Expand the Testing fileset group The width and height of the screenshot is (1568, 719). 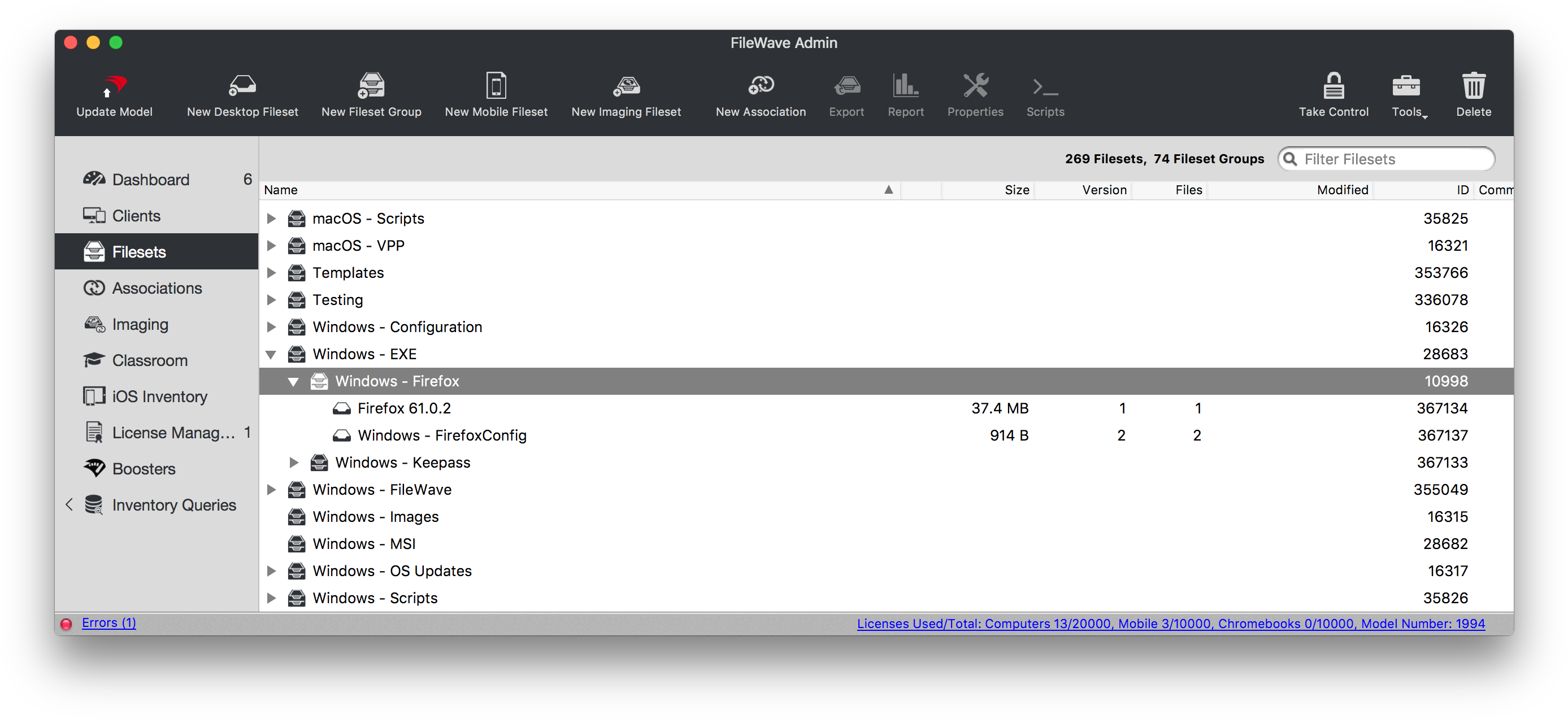[271, 300]
